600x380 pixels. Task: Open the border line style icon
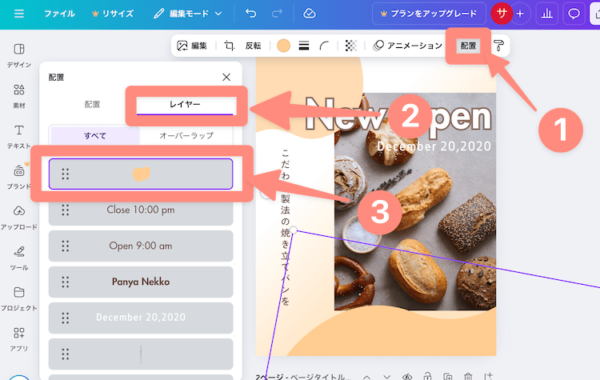304,46
